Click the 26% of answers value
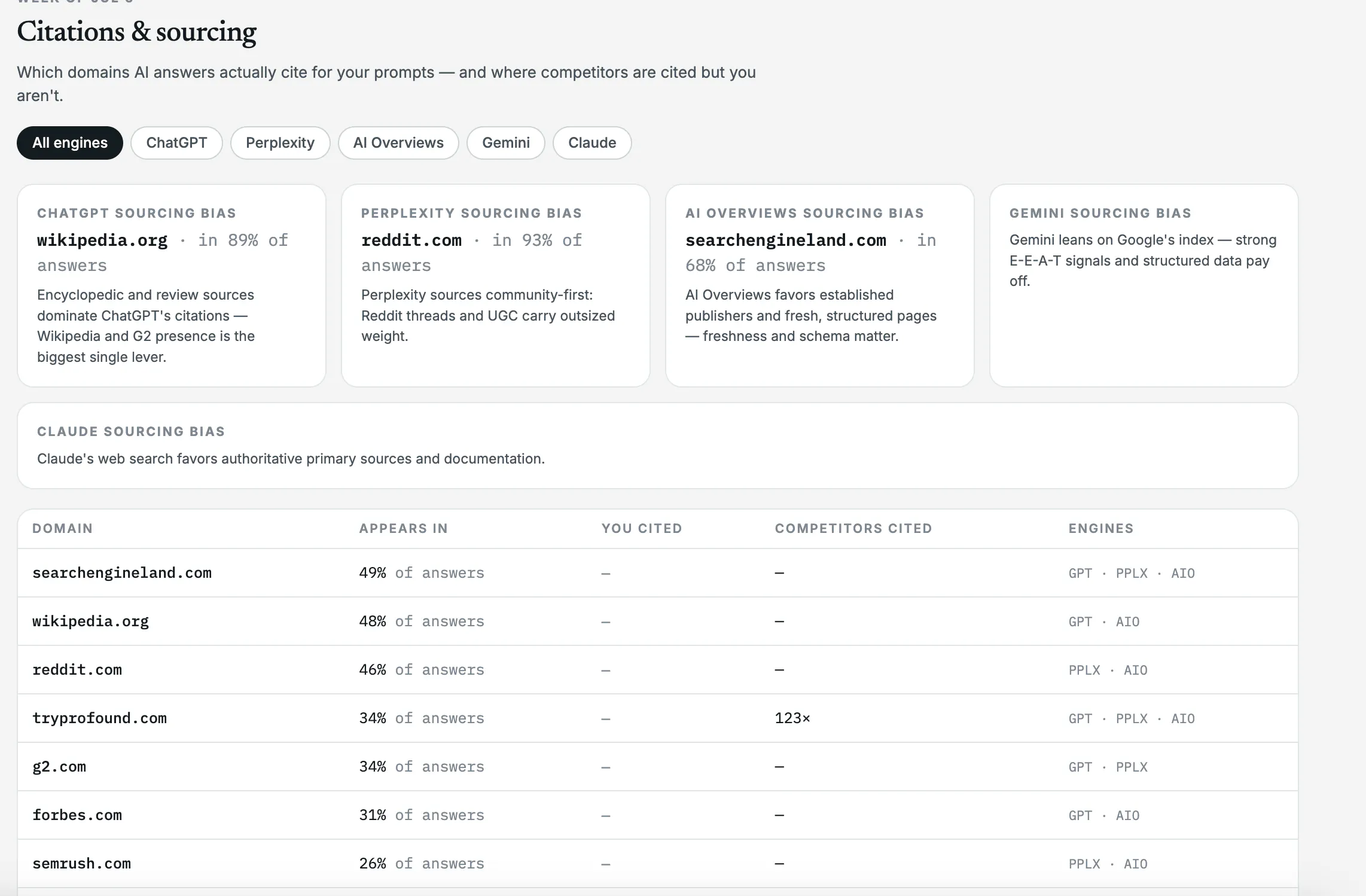The width and height of the screenshot is (1366, 896). 422,864
